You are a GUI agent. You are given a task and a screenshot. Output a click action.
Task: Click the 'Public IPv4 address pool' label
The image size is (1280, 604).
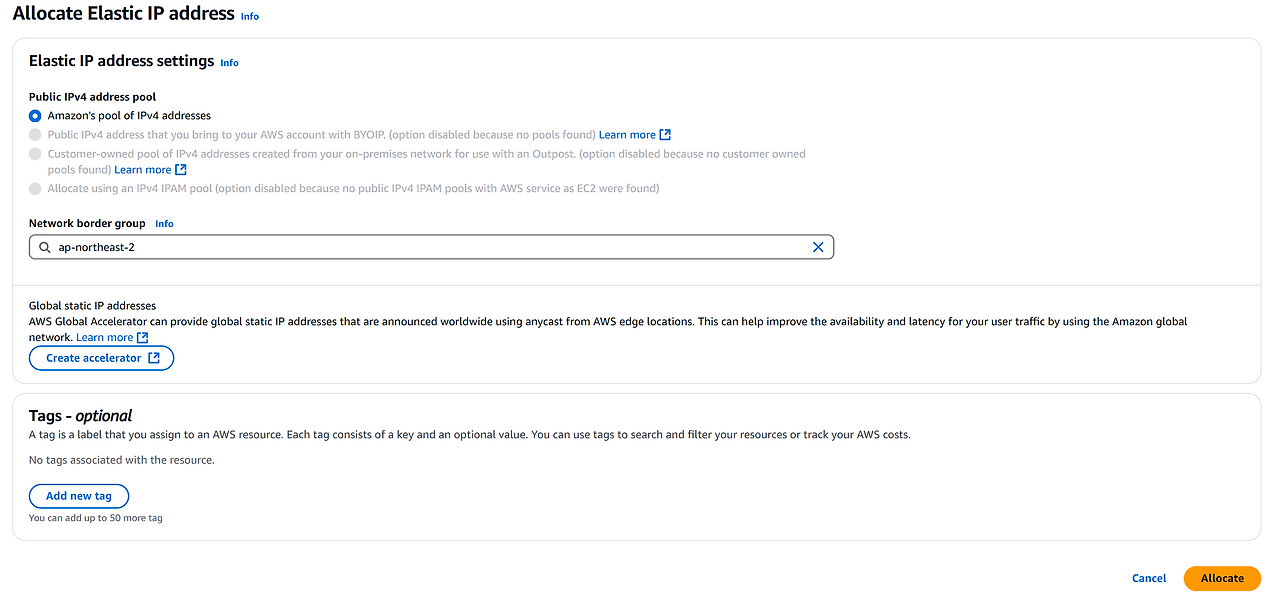pos(92,97)
